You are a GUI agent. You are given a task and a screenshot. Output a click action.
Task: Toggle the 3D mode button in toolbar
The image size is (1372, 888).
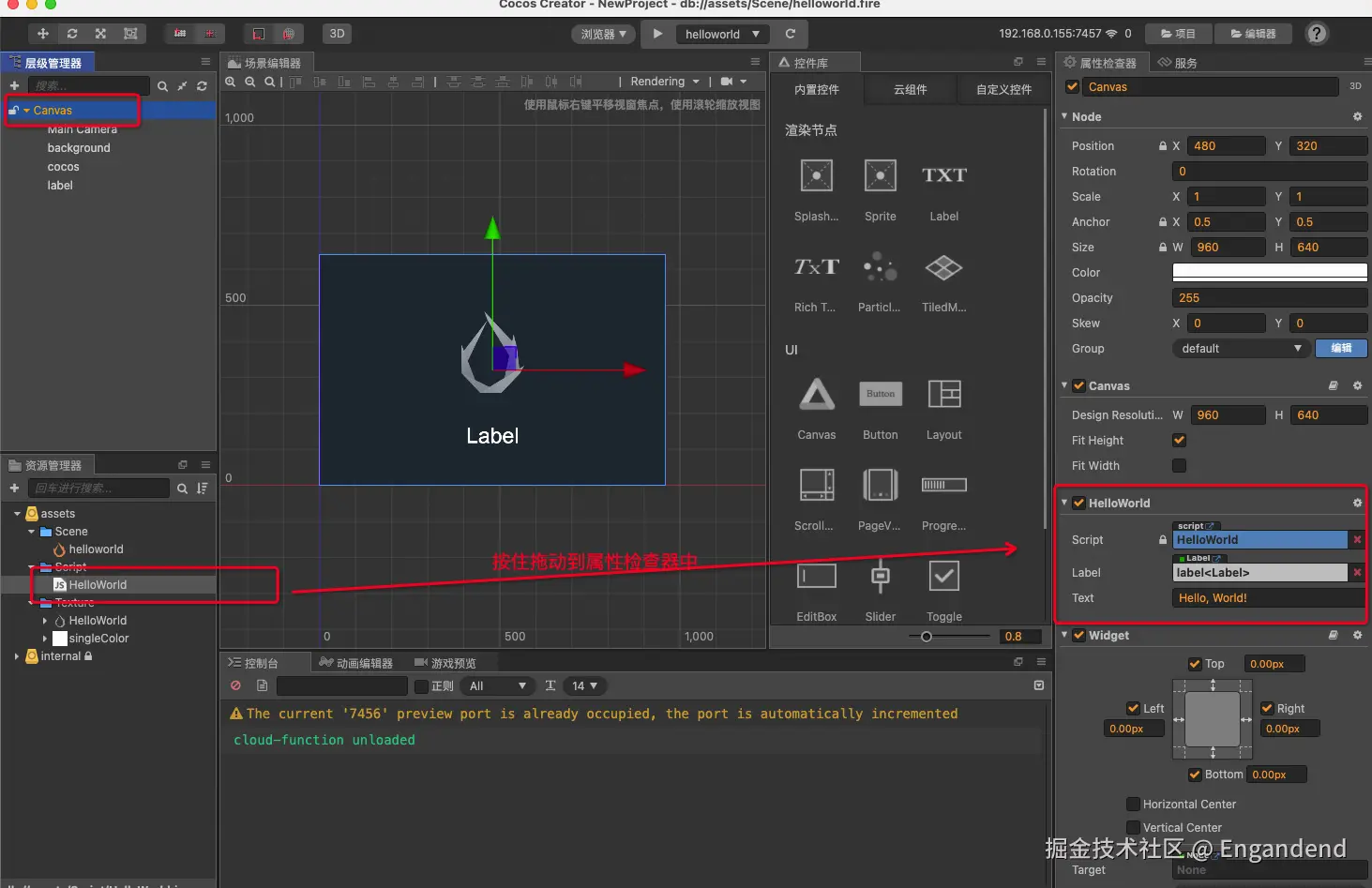pyautogui.click(x=337, y=34)
